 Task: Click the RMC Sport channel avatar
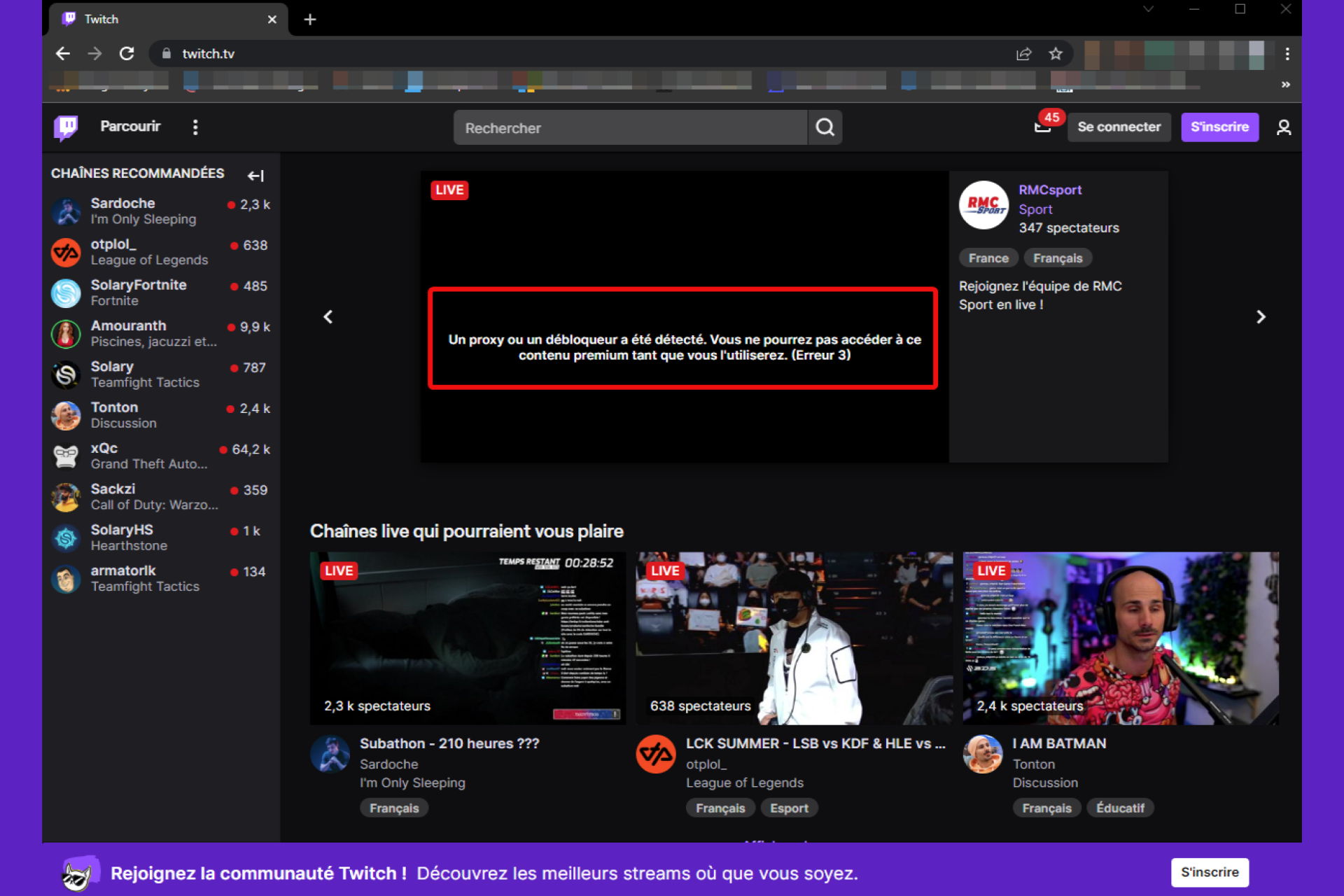click(x=983, y=206)
